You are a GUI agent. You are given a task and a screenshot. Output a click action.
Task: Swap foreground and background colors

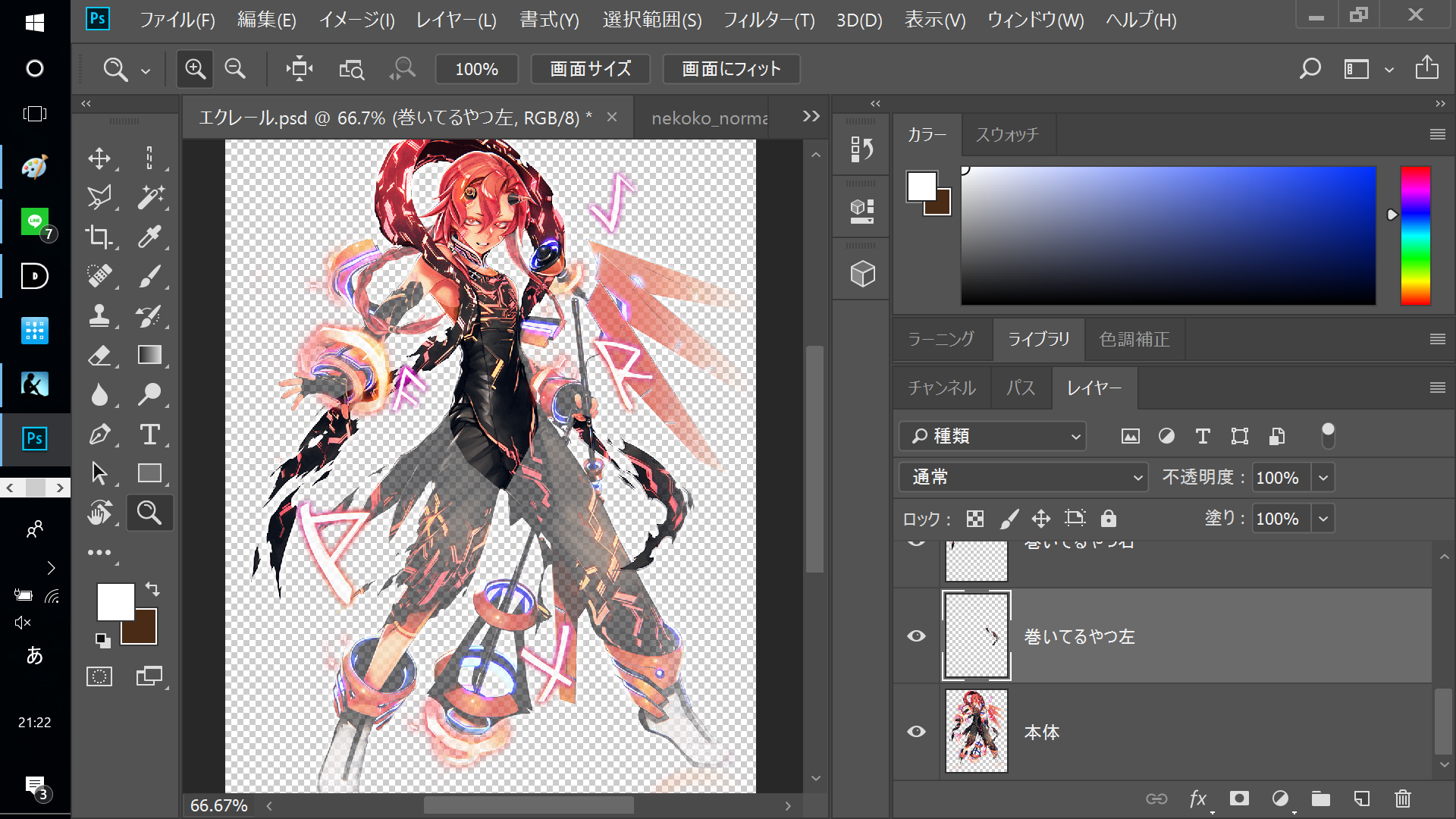[x=152, y=589]
